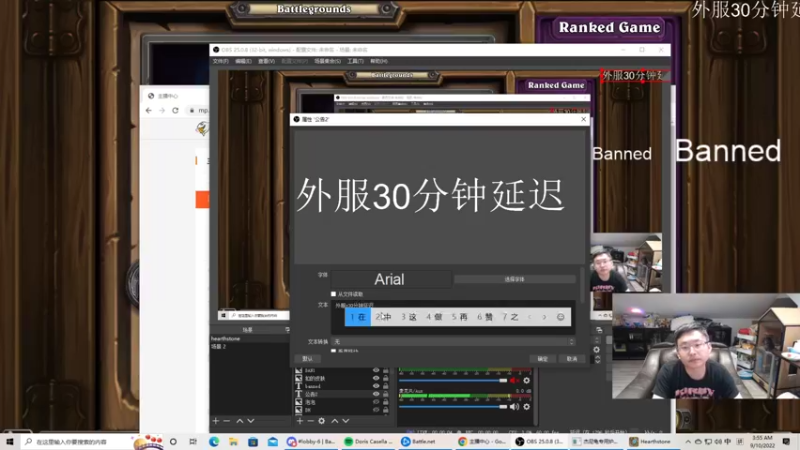Click 默认 button in properties dialog
This screenshot has width=800, height=450.
click(x=307, y=359)
